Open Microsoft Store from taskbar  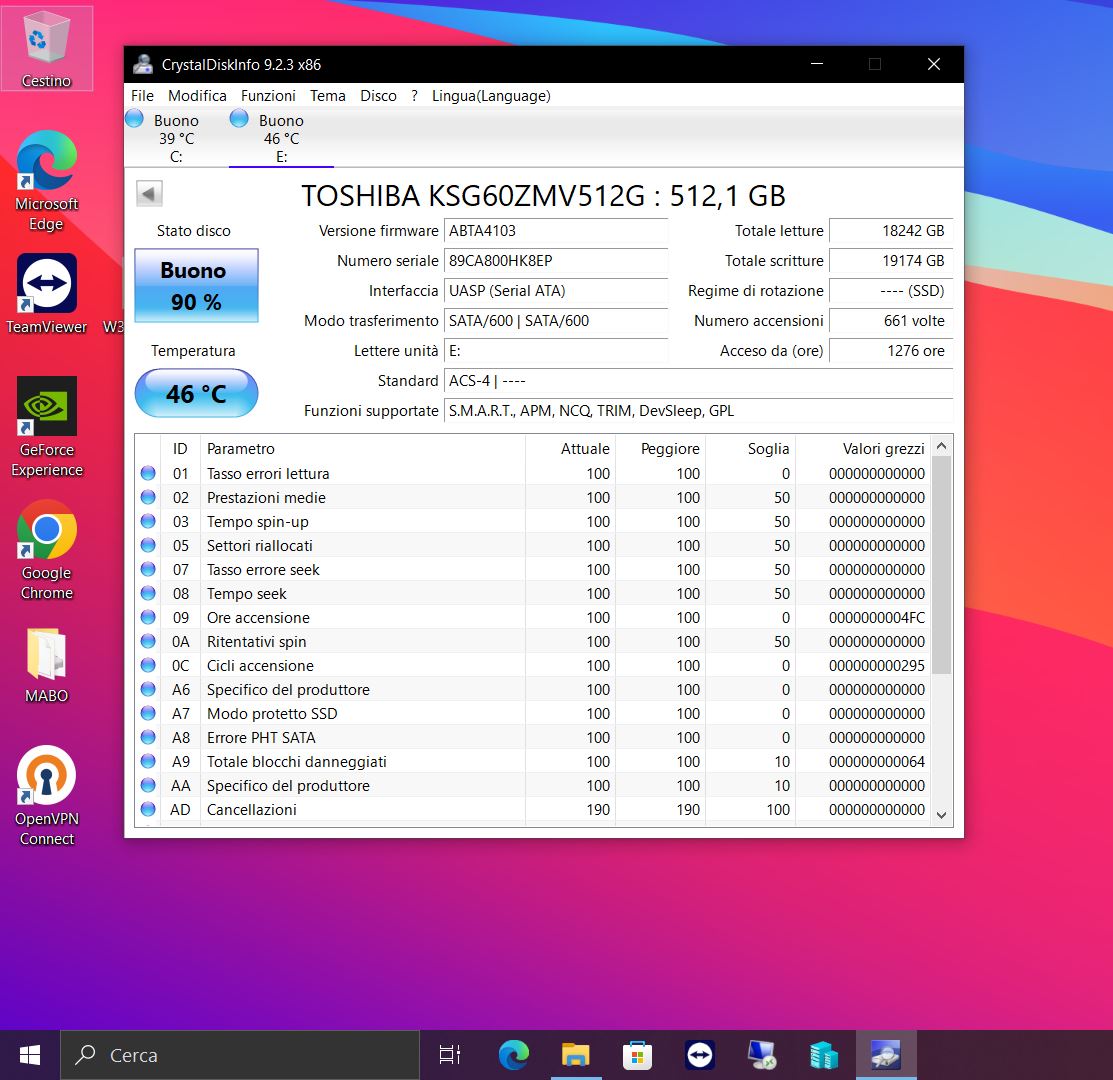[x=637, y=1055]
